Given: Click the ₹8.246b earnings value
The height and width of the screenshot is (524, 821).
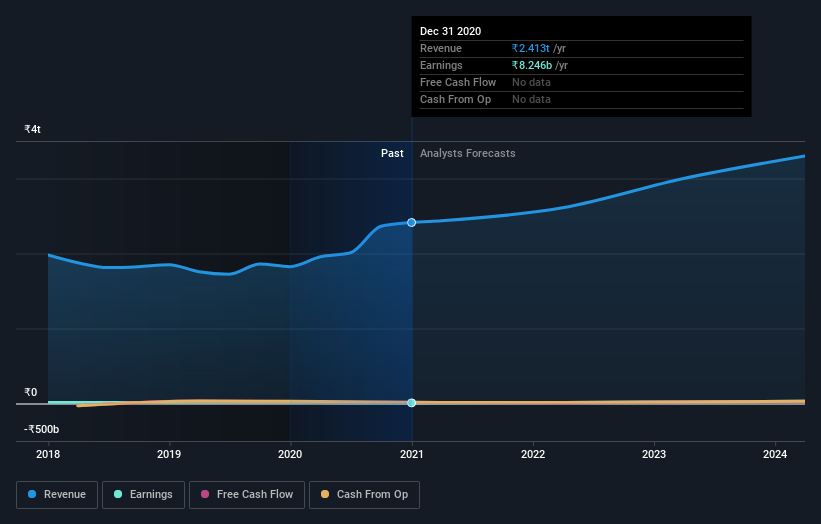Looking at the screenshot, I should click(x=531, y=65).
